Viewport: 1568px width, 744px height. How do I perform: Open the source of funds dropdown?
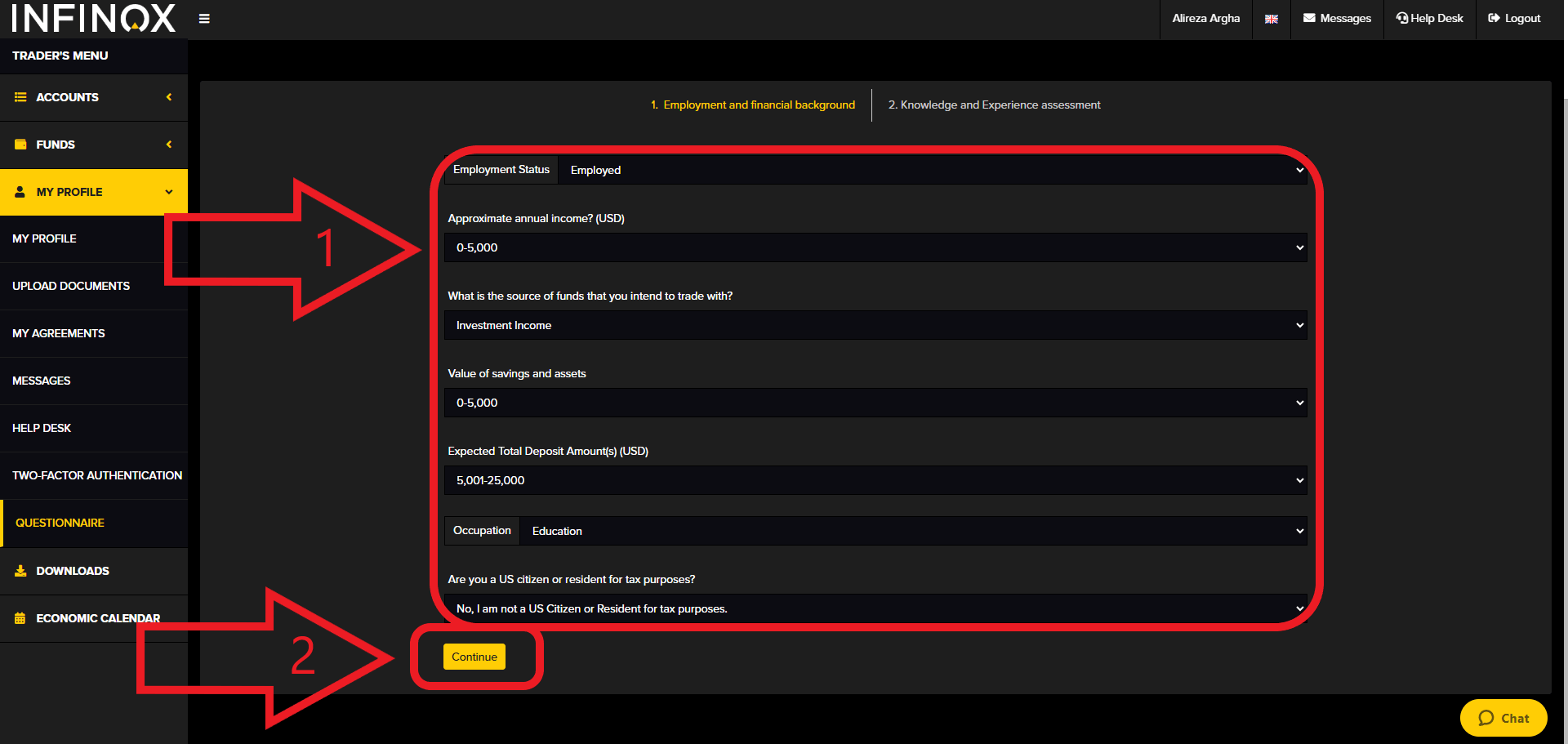875,325
